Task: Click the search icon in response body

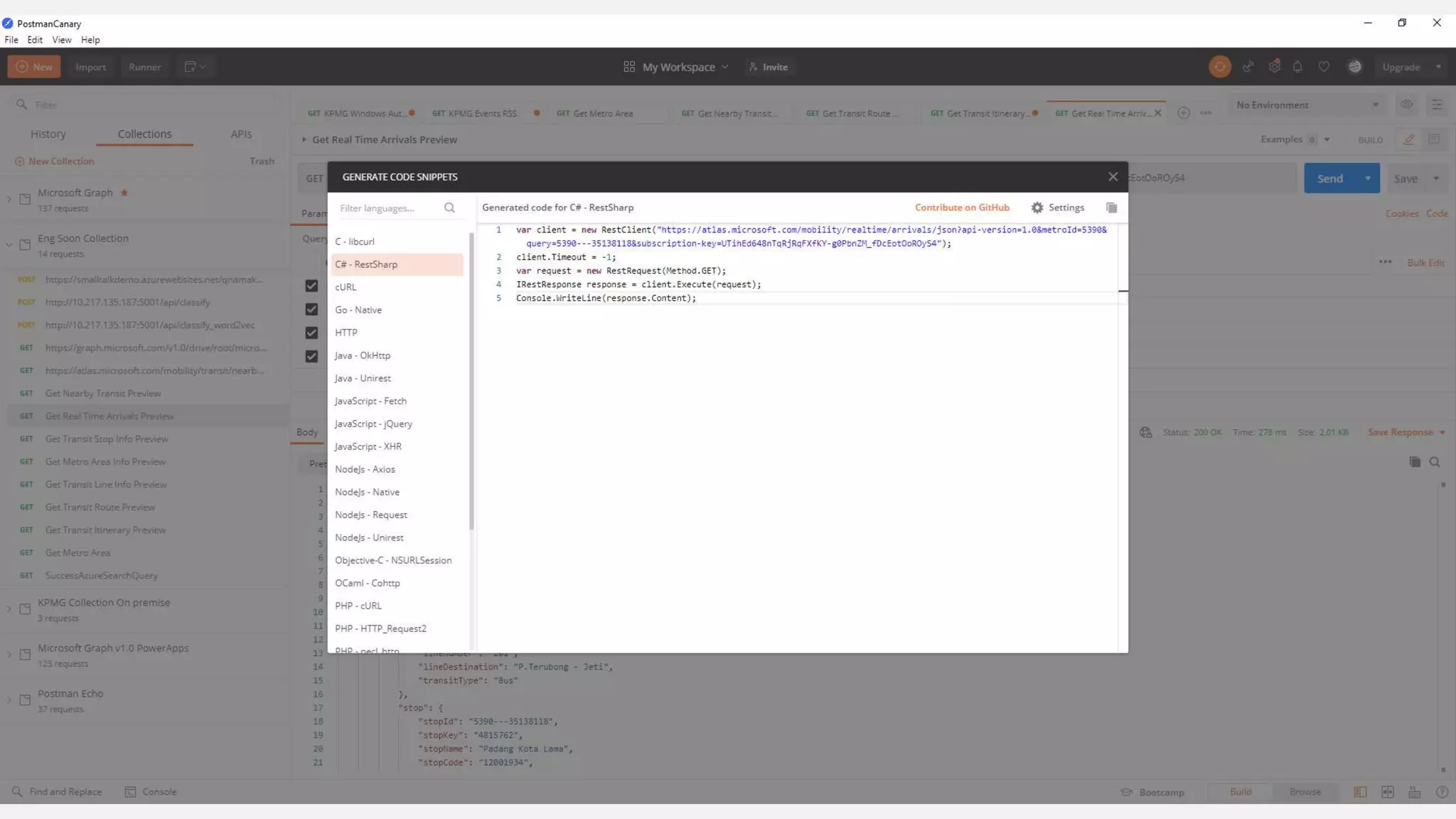Action: [x=1435, y=462]
